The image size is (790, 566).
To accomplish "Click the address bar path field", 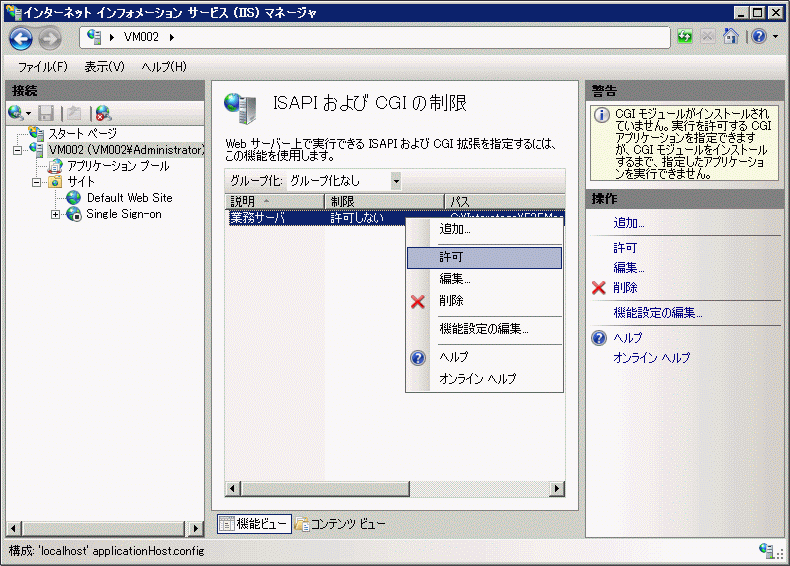I will tap(375, 37).
